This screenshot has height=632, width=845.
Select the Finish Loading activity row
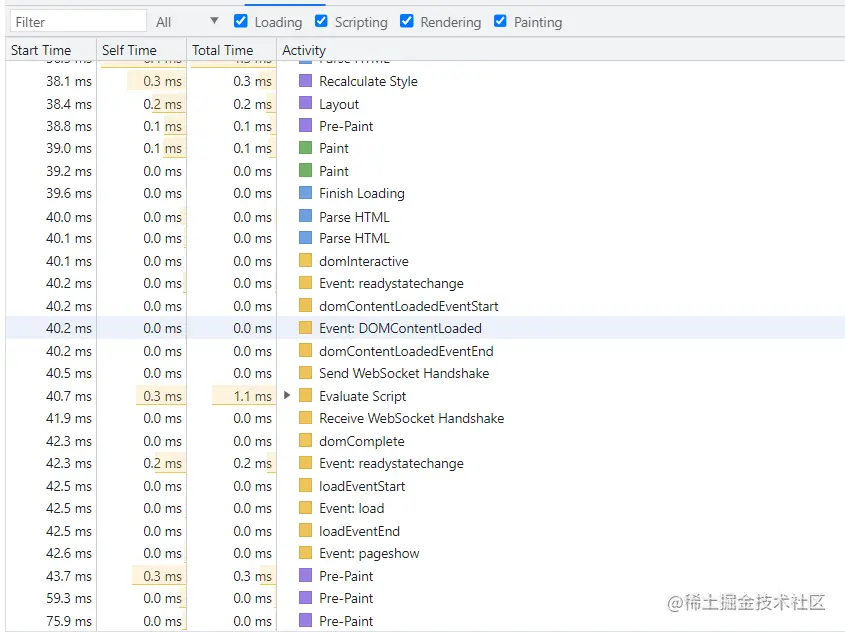tap(425, 193)
